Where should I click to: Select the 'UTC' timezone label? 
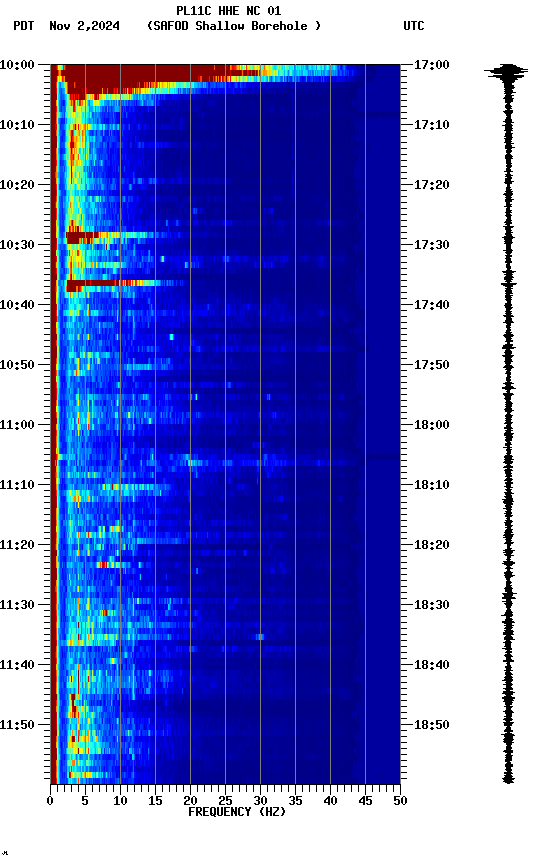click(414, 26)
